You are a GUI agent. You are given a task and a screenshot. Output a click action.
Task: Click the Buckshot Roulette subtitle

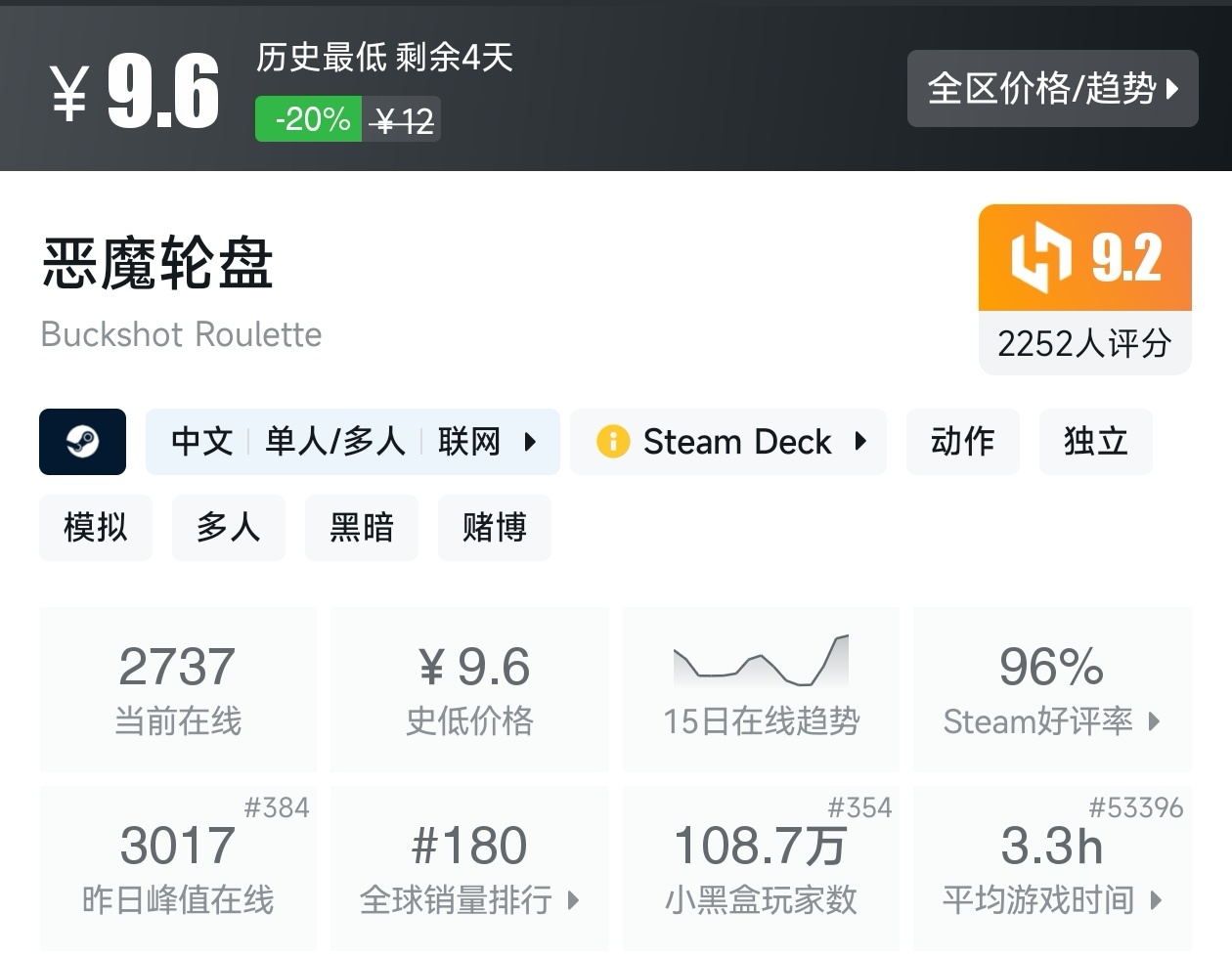pos(181,334)
